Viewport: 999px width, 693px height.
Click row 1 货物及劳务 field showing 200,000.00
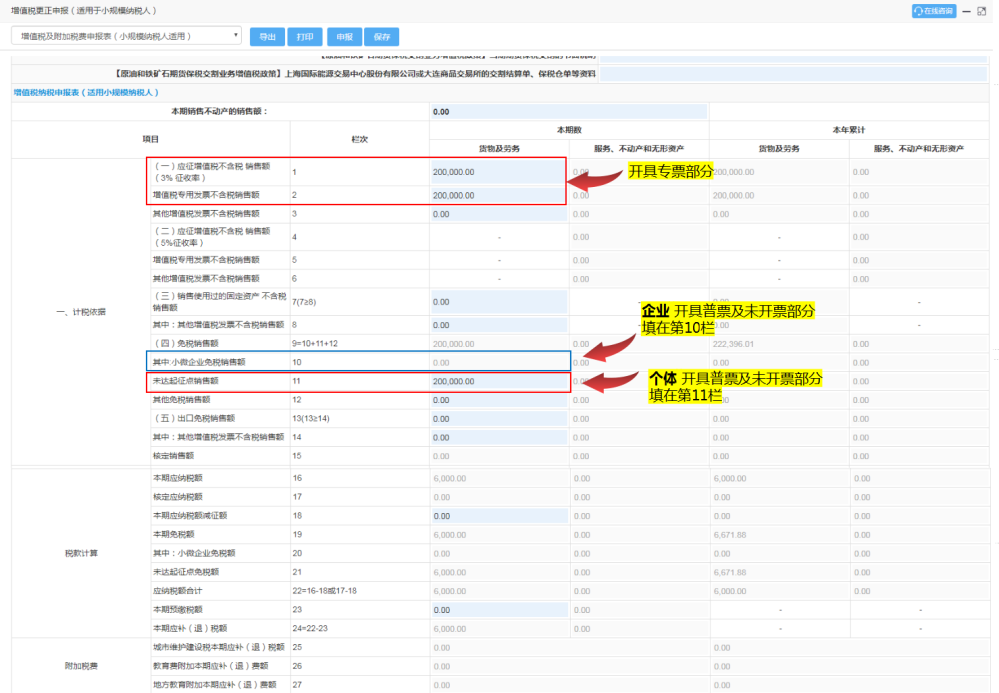498,172
